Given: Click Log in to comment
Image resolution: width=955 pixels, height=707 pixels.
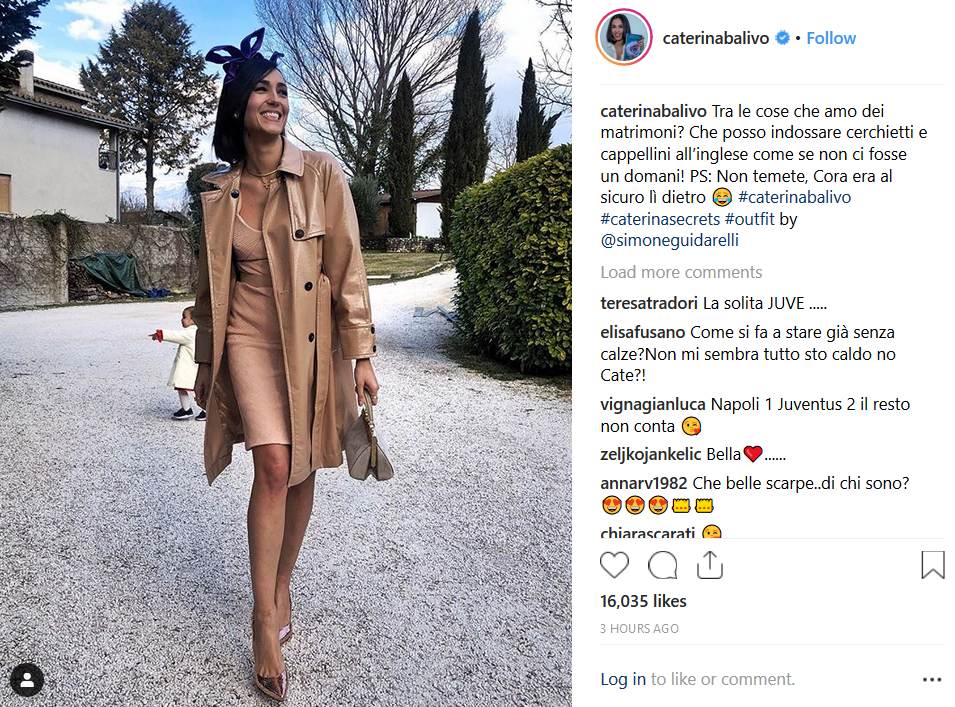Looking at the screenshot, I should 623,679.
